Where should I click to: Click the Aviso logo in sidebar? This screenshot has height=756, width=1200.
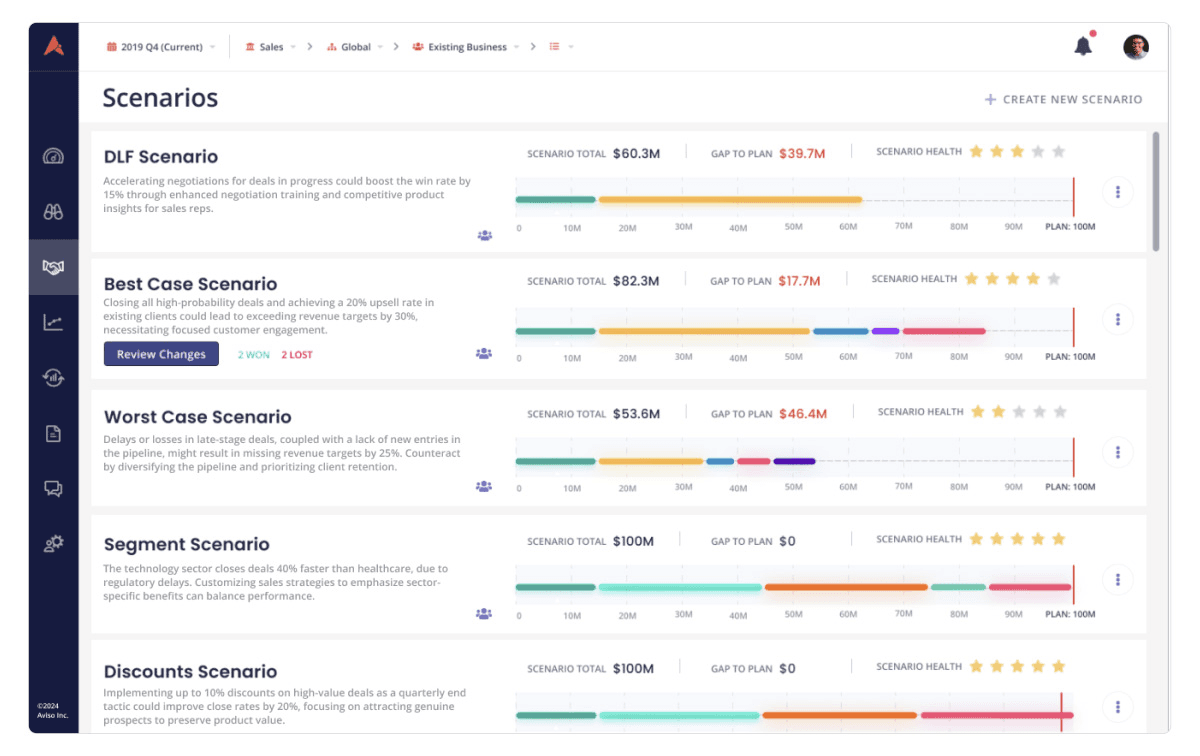click(x=54, y=46)
